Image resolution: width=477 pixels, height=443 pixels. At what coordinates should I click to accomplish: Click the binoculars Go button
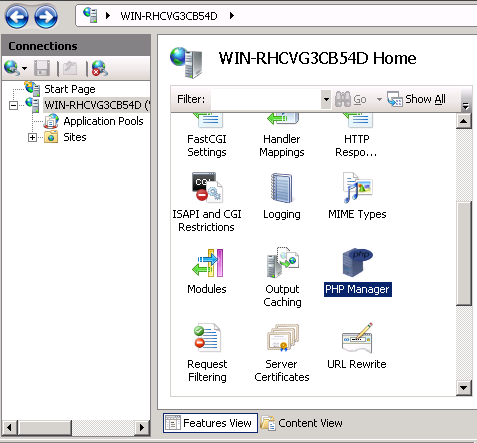(x=351, y=99)
